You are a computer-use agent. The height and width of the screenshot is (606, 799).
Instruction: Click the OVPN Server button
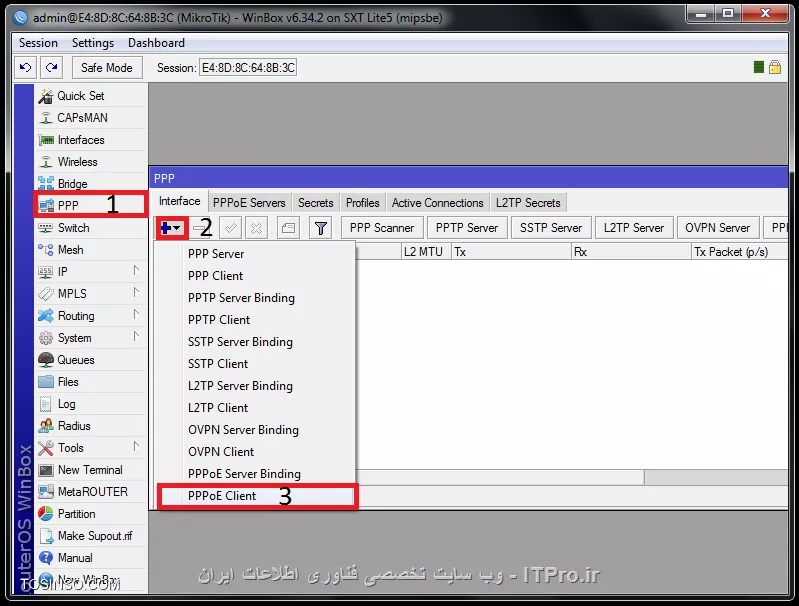click(717, 228)
